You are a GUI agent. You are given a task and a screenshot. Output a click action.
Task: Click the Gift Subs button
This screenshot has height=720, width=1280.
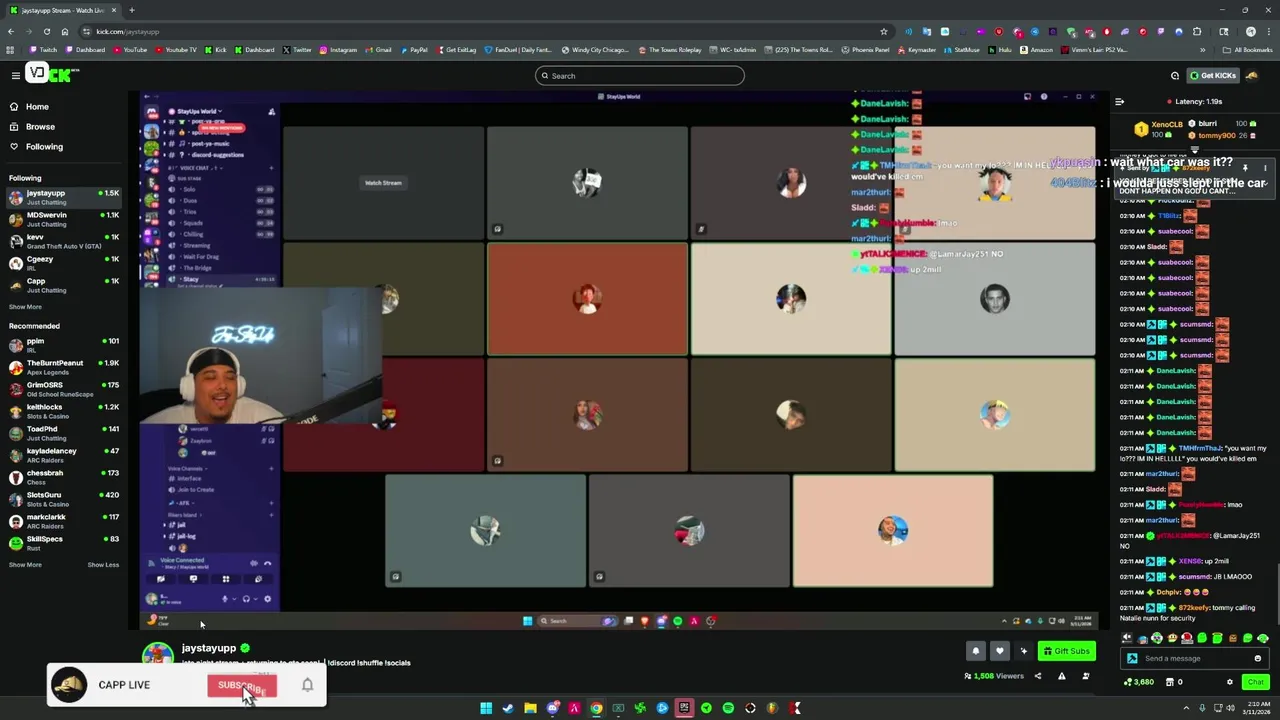(x=1066, y=651)
